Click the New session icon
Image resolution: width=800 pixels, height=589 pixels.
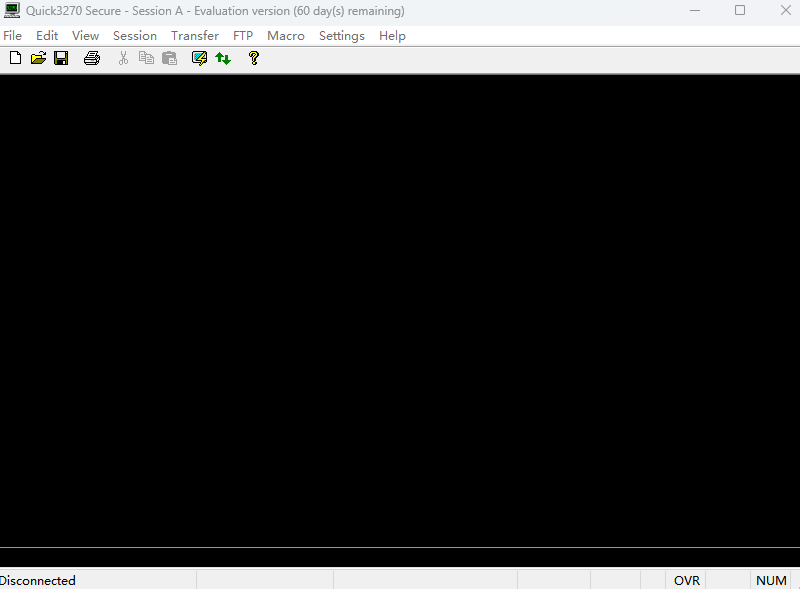15,58
